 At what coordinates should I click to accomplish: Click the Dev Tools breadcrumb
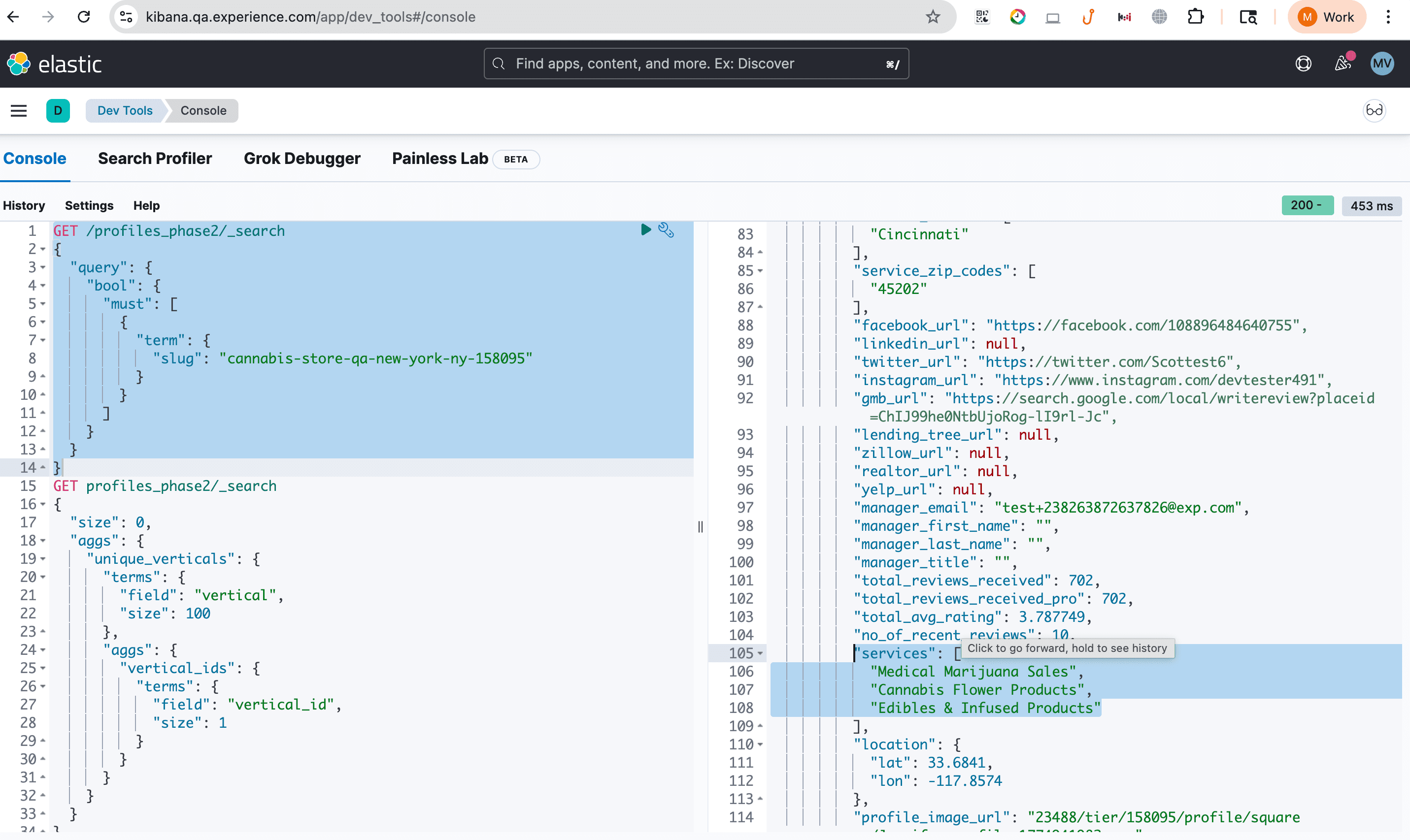click(x=125, y=110)
